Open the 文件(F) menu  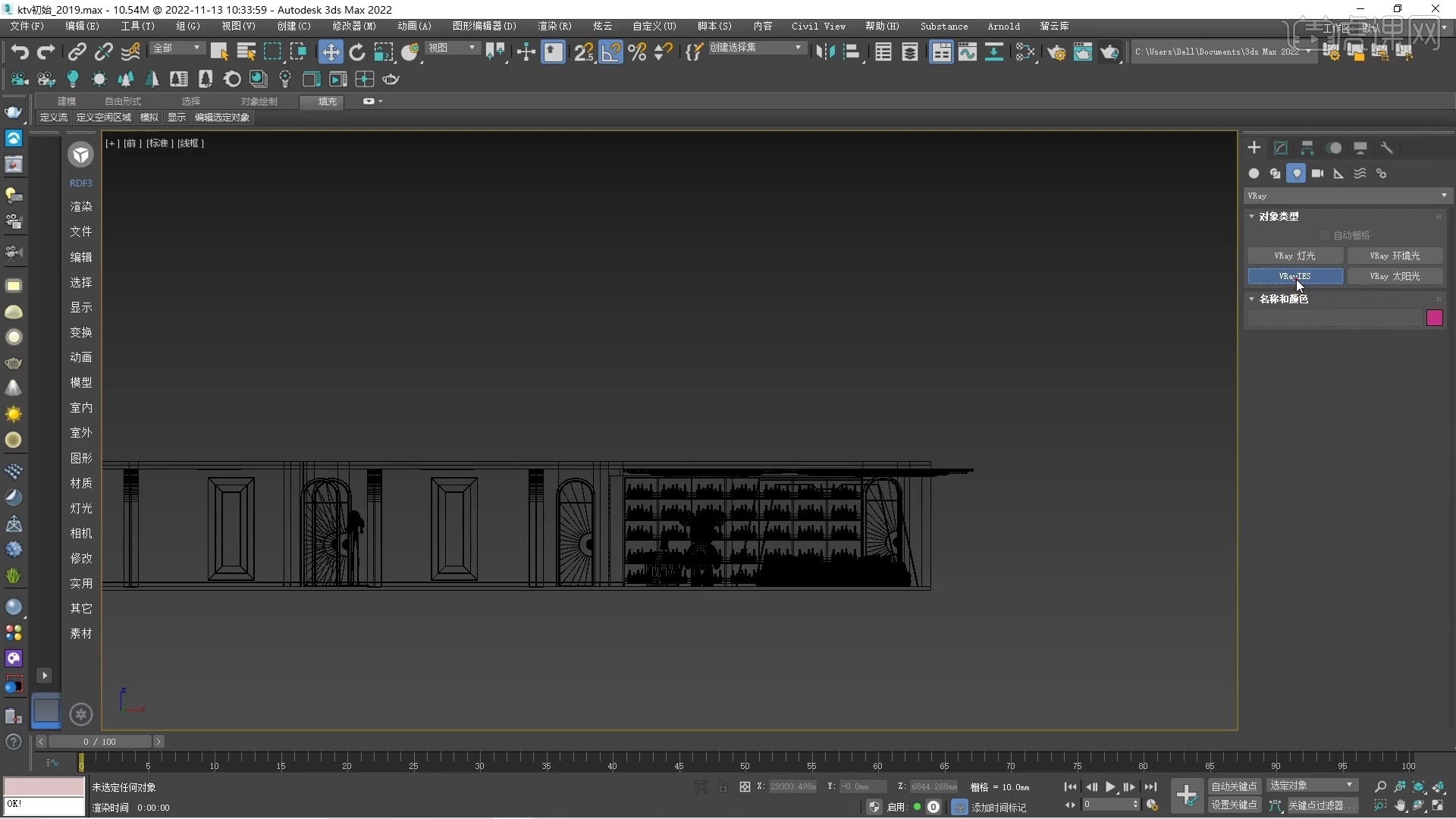27,26
